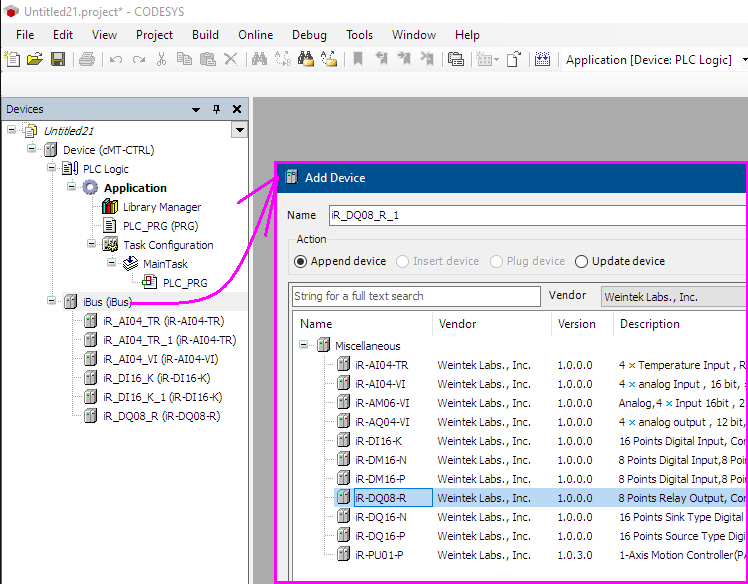Click the Name column header in the device list
This screenshot has height=584, width=748.
363,324
